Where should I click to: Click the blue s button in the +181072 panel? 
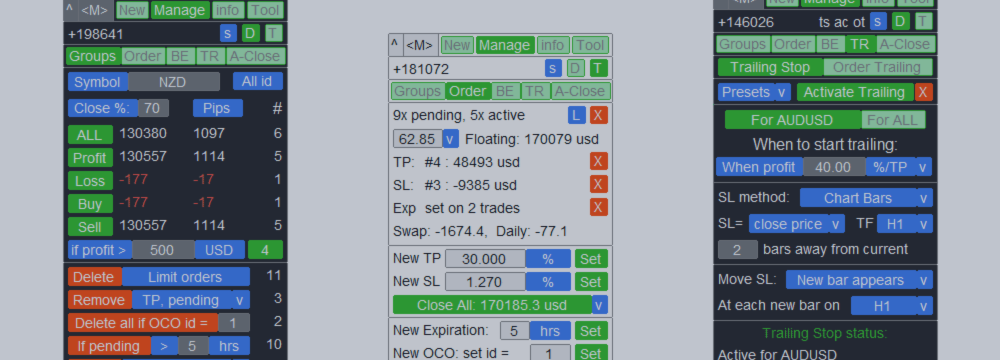[x=553, y=68]
